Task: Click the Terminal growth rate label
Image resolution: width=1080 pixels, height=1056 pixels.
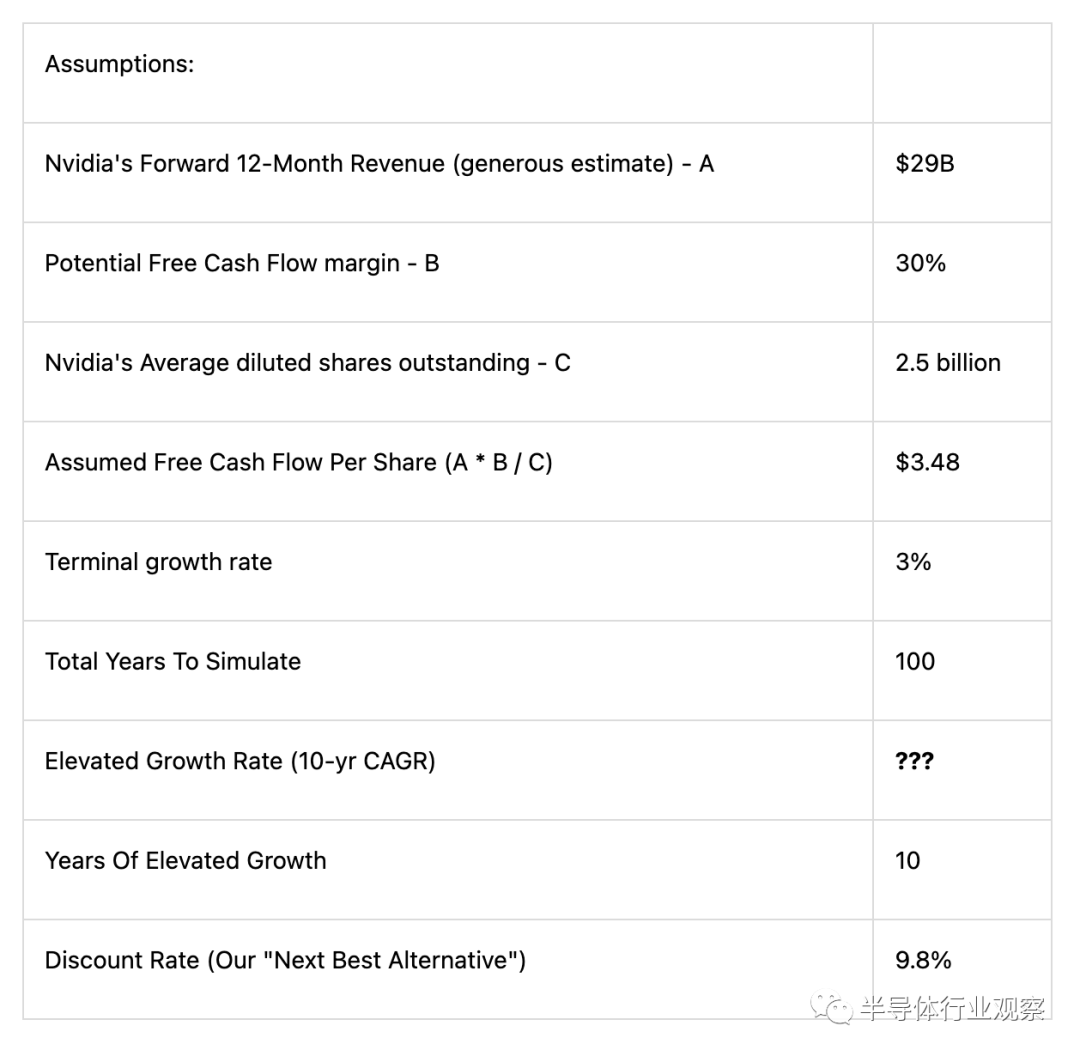Action: (158, 562)
